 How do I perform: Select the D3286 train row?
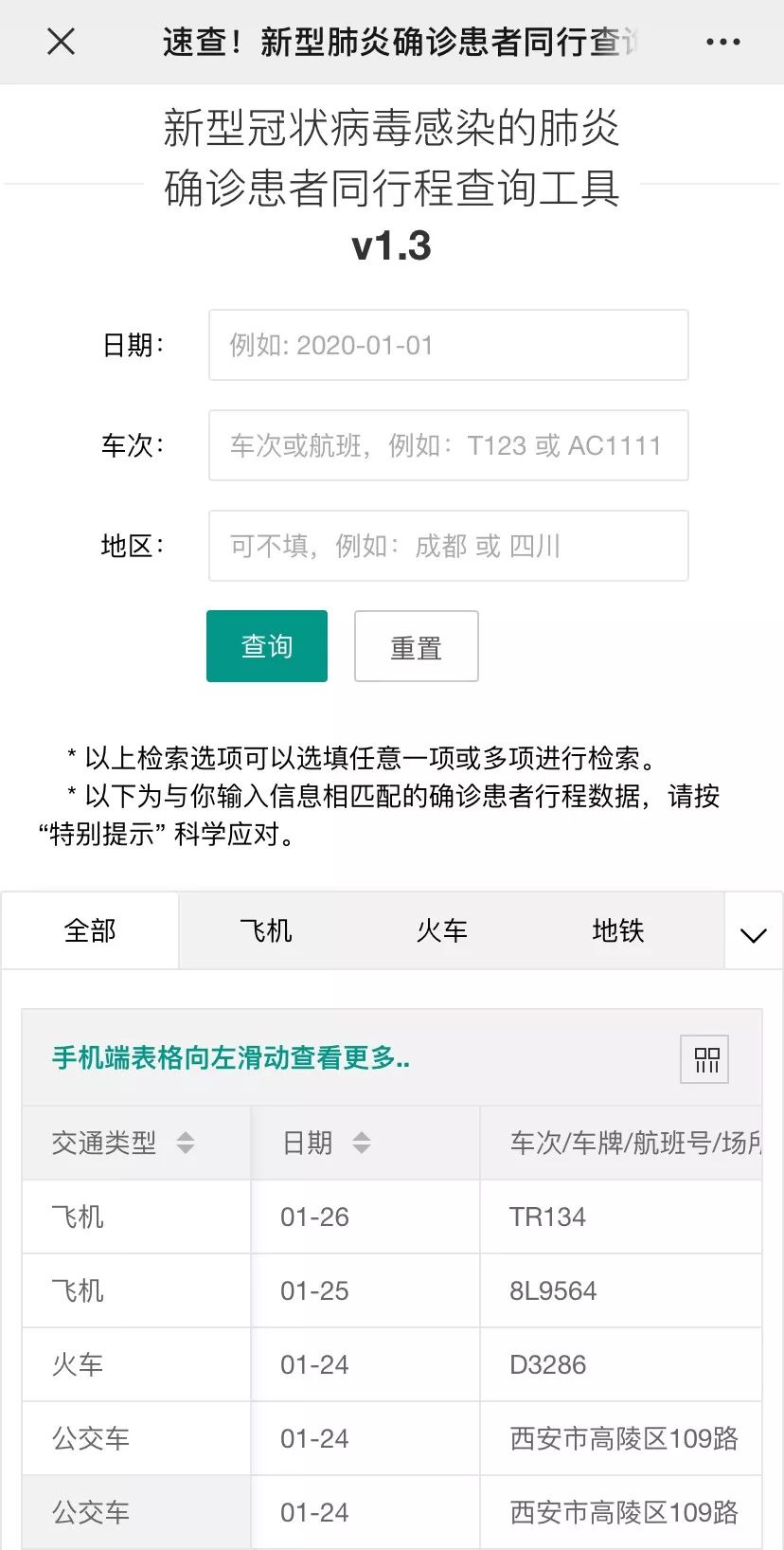coord(392,1364)
